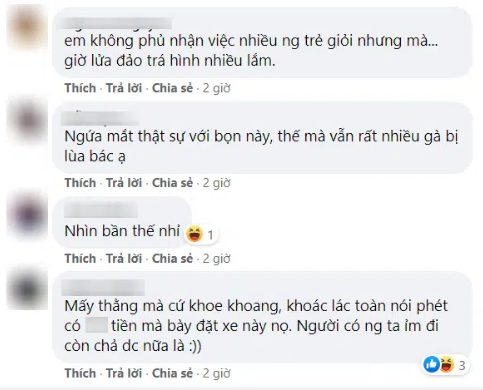
Task: Reply to the 'giờ lừa đảo trá hình' comment
Action: [124, 88]
